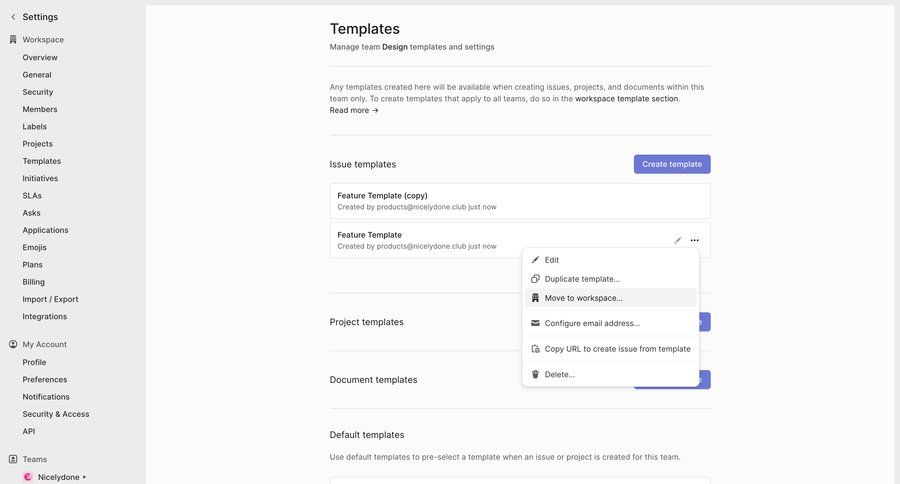Select the Nicelydone team name
The height and width of the screenshot is (484, 900).
click(59, 477)
